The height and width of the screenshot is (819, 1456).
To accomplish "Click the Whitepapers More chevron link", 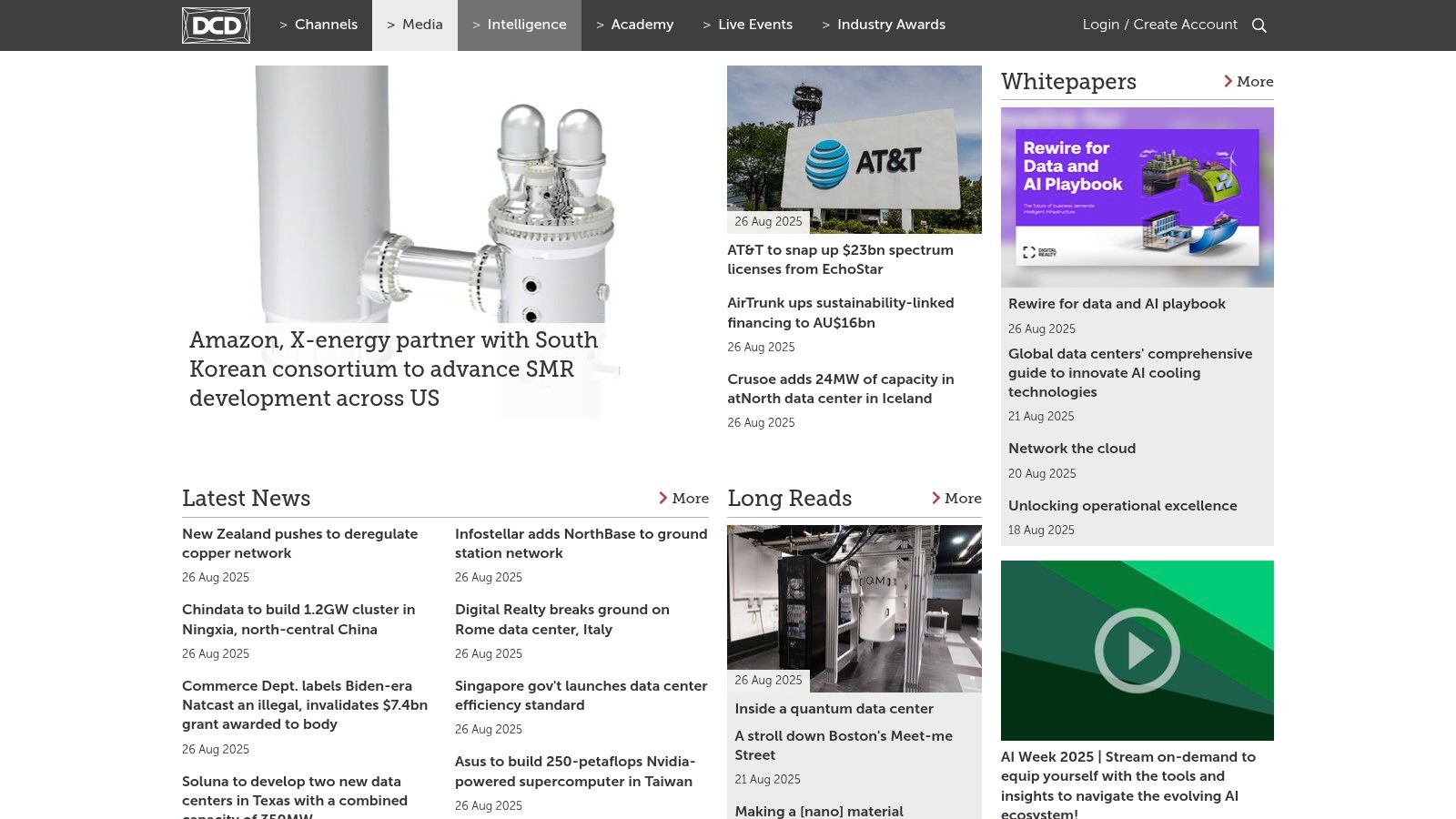I will point(1248,82).
